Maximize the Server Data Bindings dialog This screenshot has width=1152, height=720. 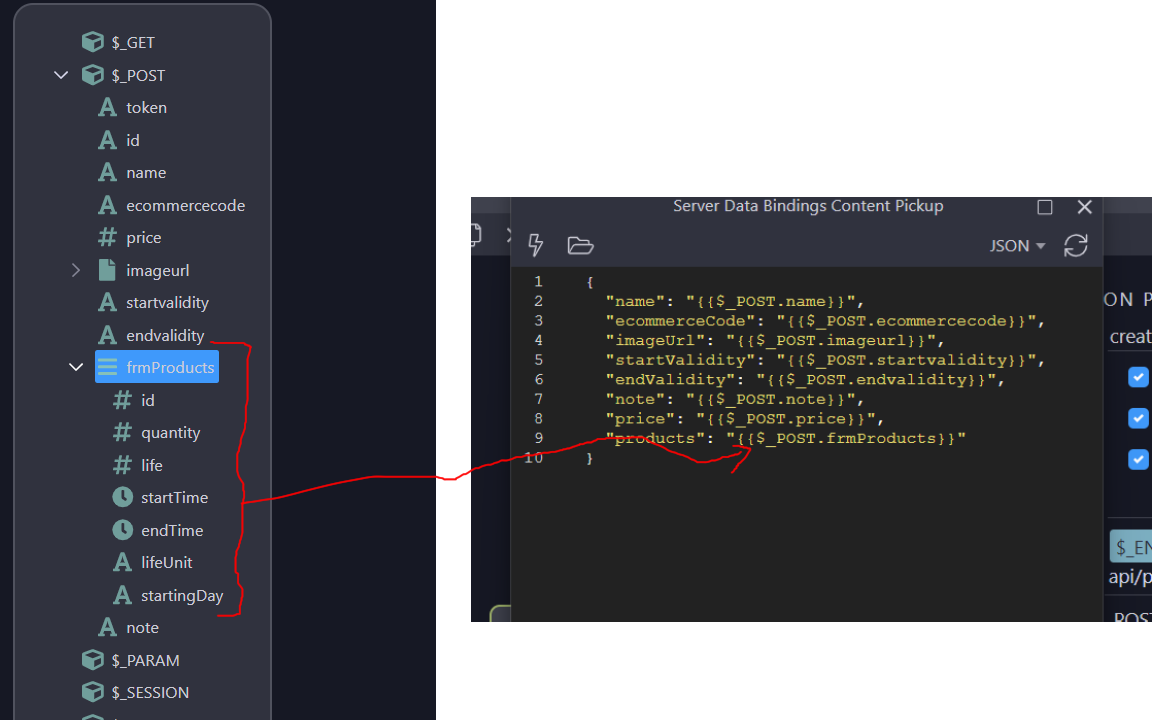click(1045, 207)
